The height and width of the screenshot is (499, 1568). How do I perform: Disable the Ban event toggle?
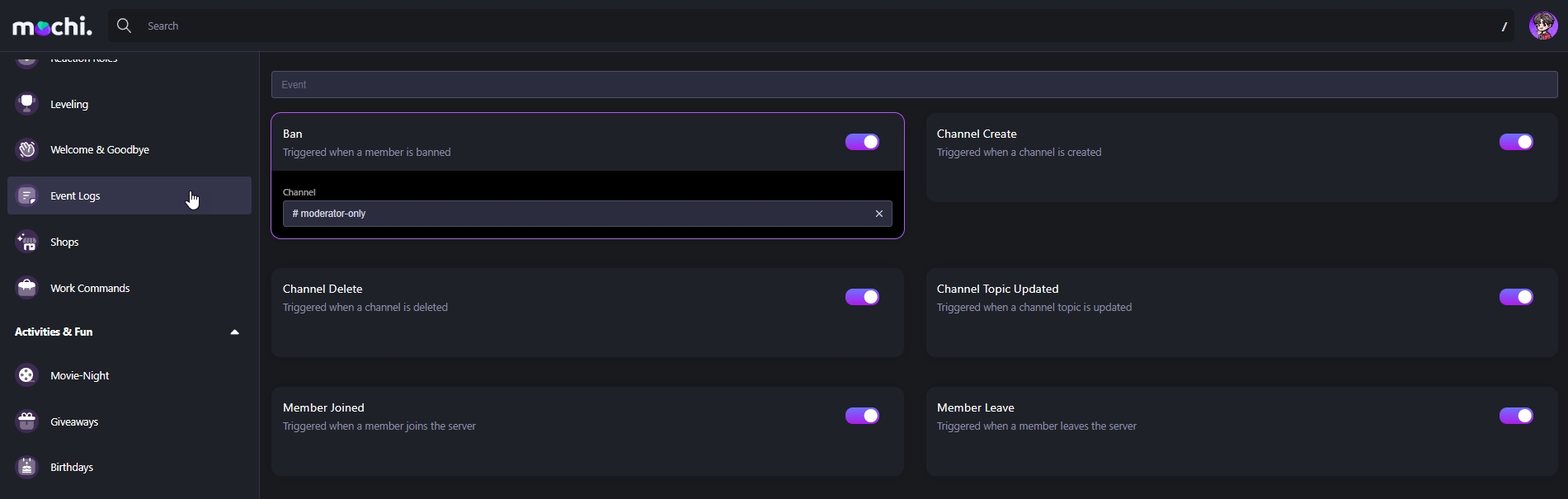862,142
